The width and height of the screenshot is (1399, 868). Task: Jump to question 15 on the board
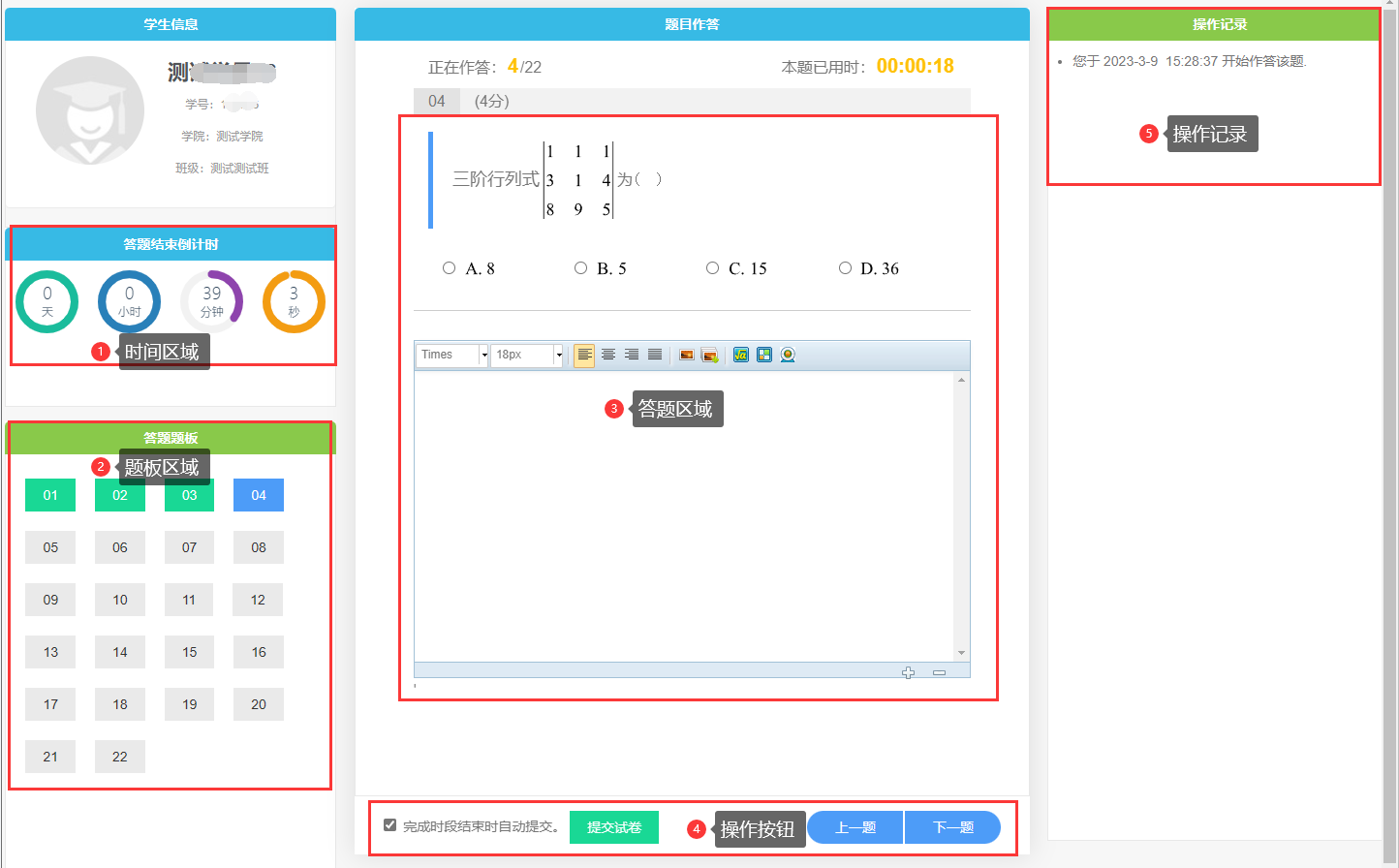pyautogui.click(x=189, y=652)
